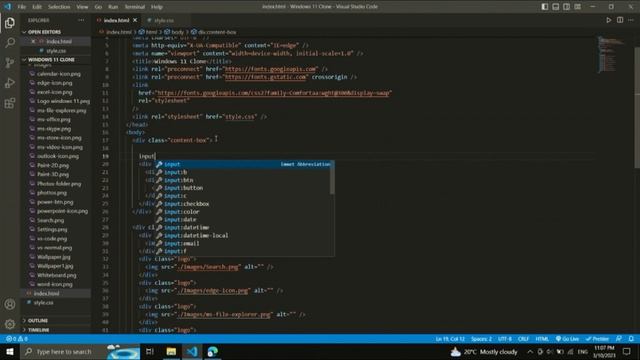640x360 pixels.
Task: Open File Explorer from the taskbar
Action: point(171,352)
